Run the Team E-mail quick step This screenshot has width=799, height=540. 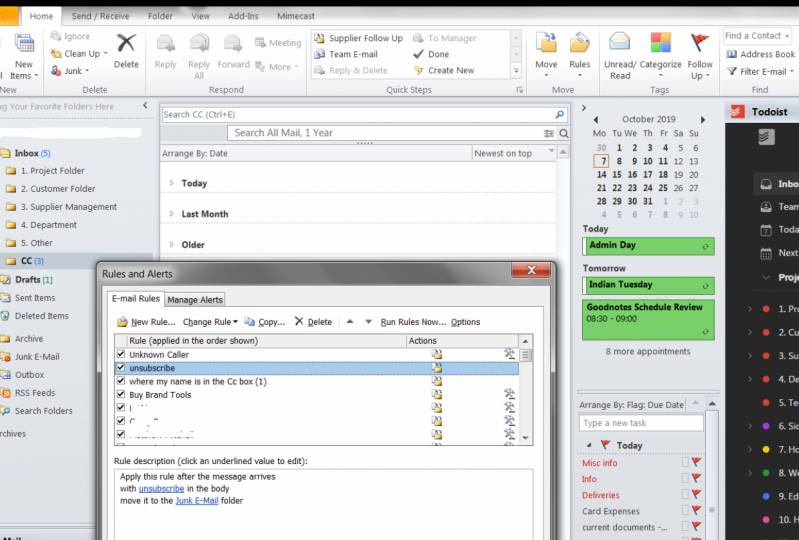pyautogui.click(x=347, y=54)
